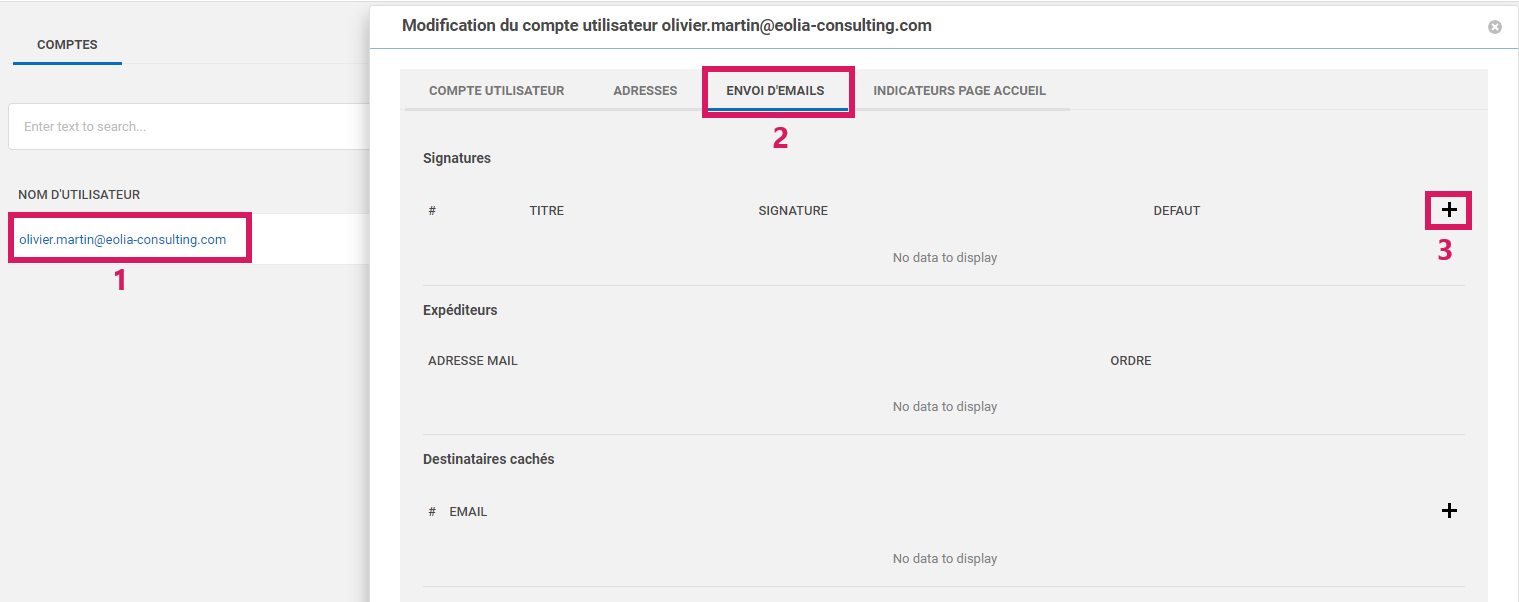
Task: Go to Indicateurs Page Accueil tab
Action: click(x=959, y=91)
